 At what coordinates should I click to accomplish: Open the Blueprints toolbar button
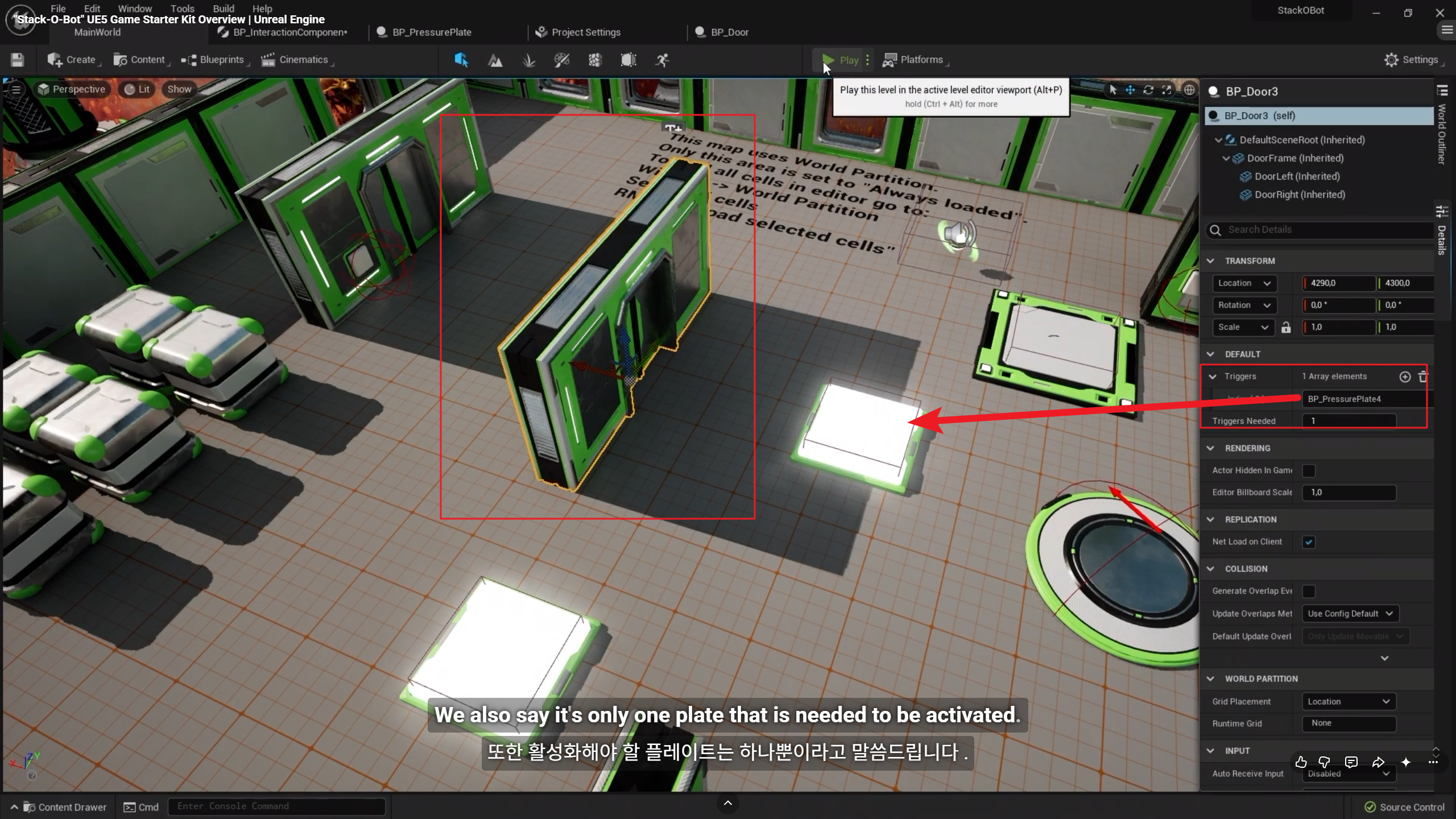click(214, 60)
